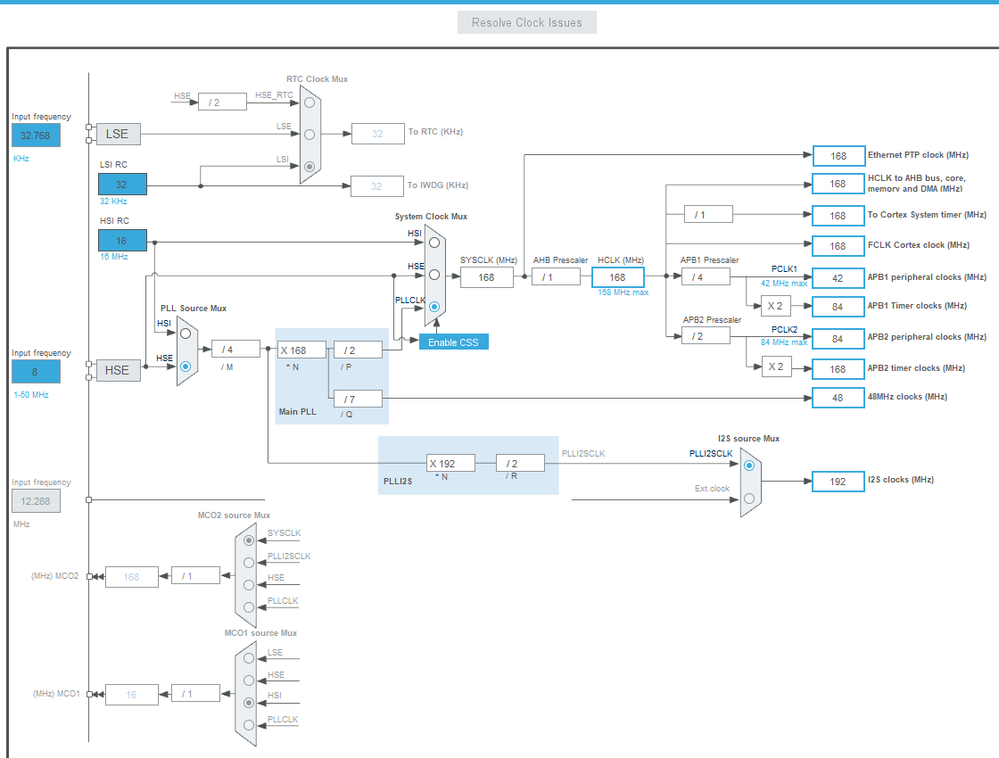This screenshot has height=758, width=999.
Task: Click the Main PLL multiplier N field
Action: click(x=302, y=350)
